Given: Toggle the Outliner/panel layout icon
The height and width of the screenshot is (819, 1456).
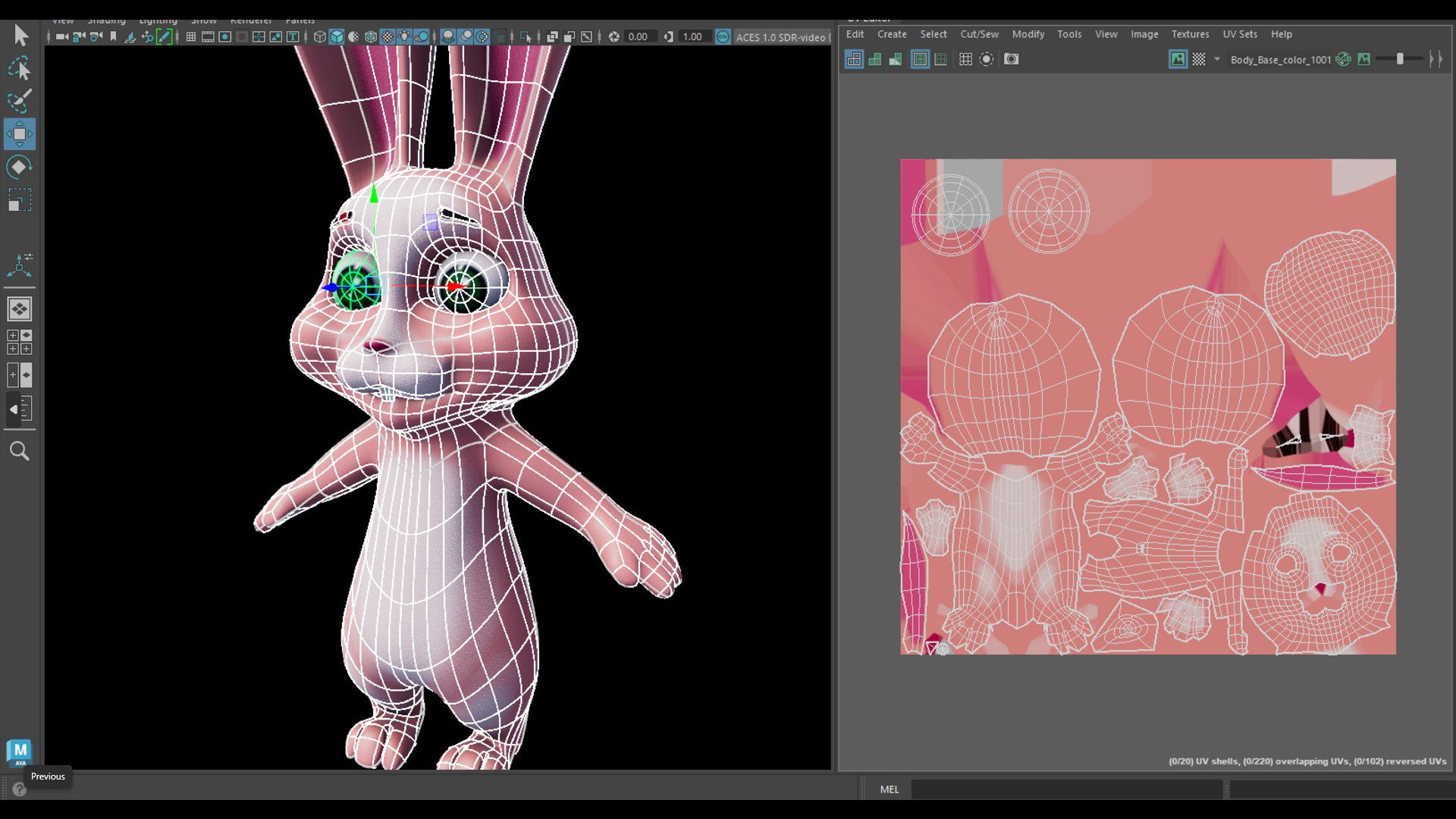Looking at the screenshot, I should point(20,409).
